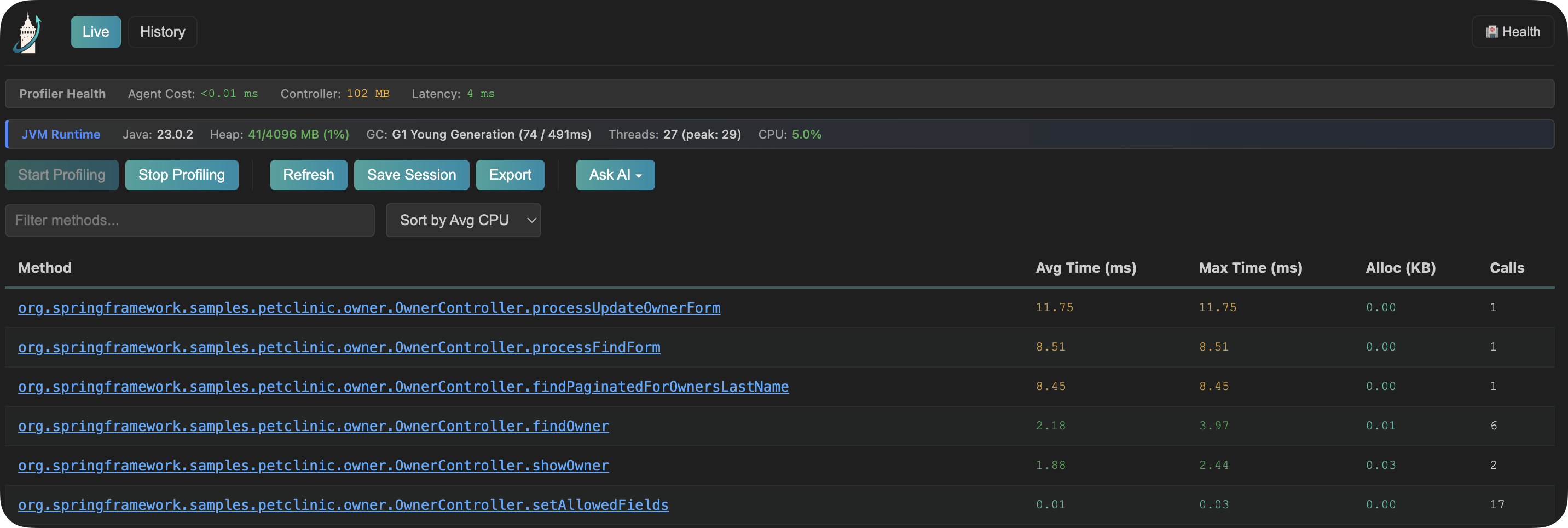Switch to the History view

pos(162,32)
